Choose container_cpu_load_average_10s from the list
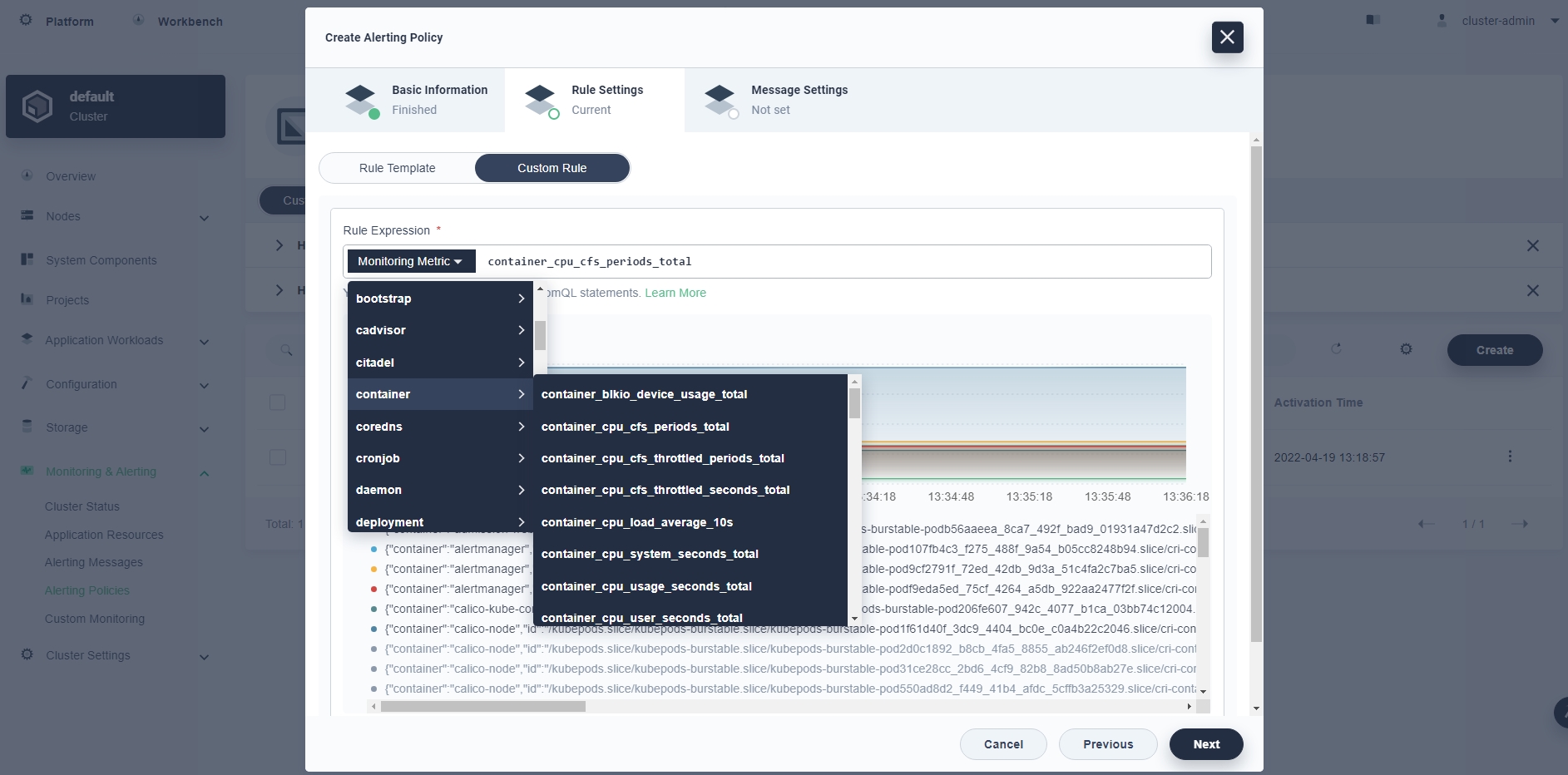Viewport: 1568px width, 775px height. click(x=636, y=522)
